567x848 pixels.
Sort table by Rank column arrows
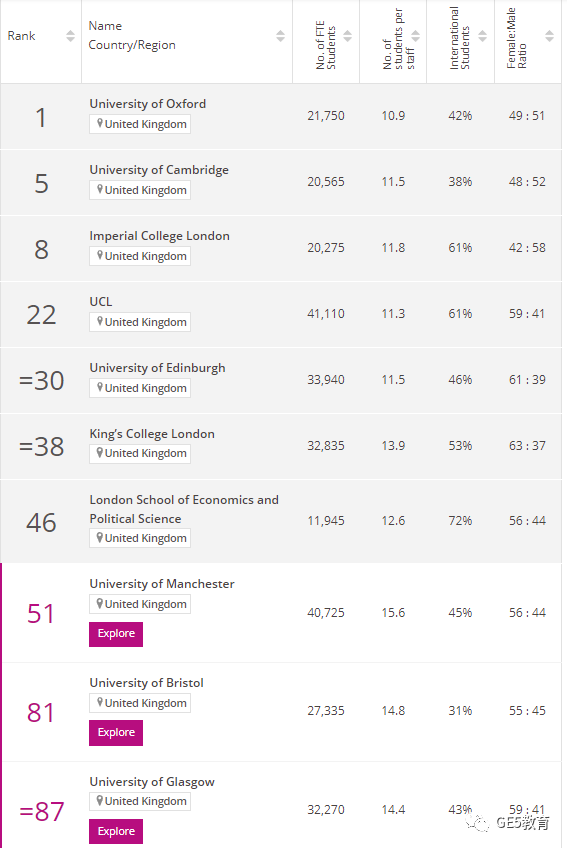pyautogui.click(x=70, y=36)
